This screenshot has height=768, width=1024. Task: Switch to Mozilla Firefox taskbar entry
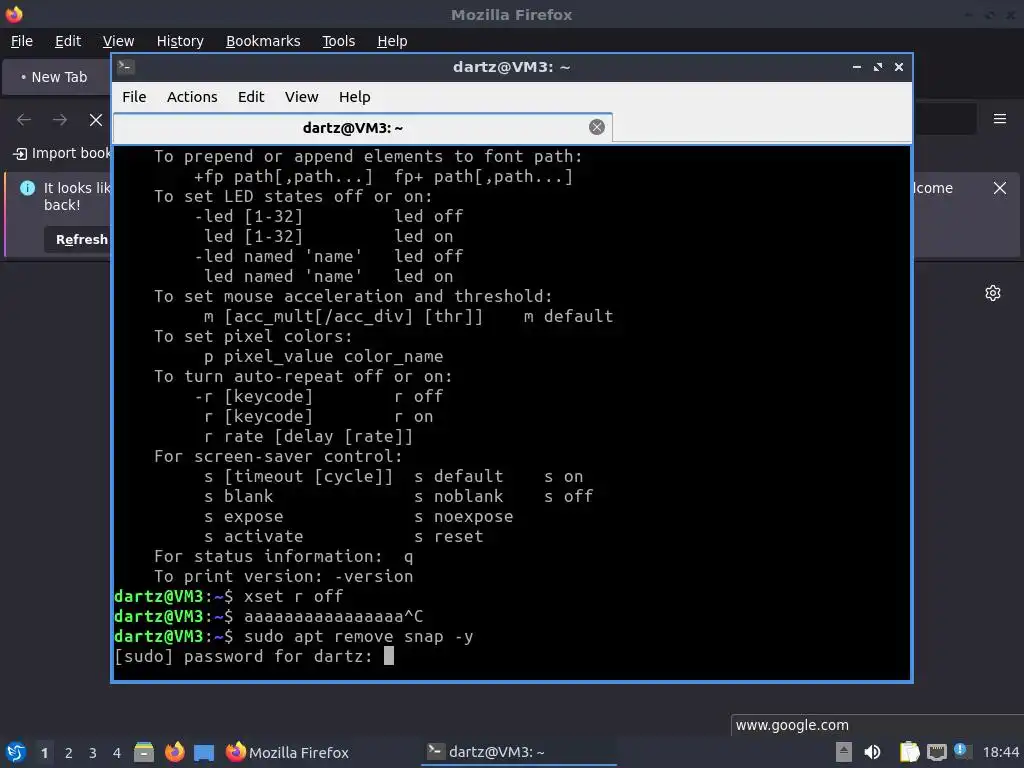click(287, 752)
